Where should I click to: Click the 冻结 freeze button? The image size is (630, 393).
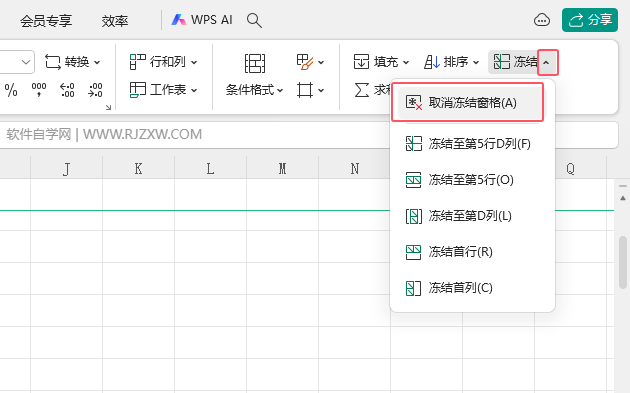tap(514, 62)
